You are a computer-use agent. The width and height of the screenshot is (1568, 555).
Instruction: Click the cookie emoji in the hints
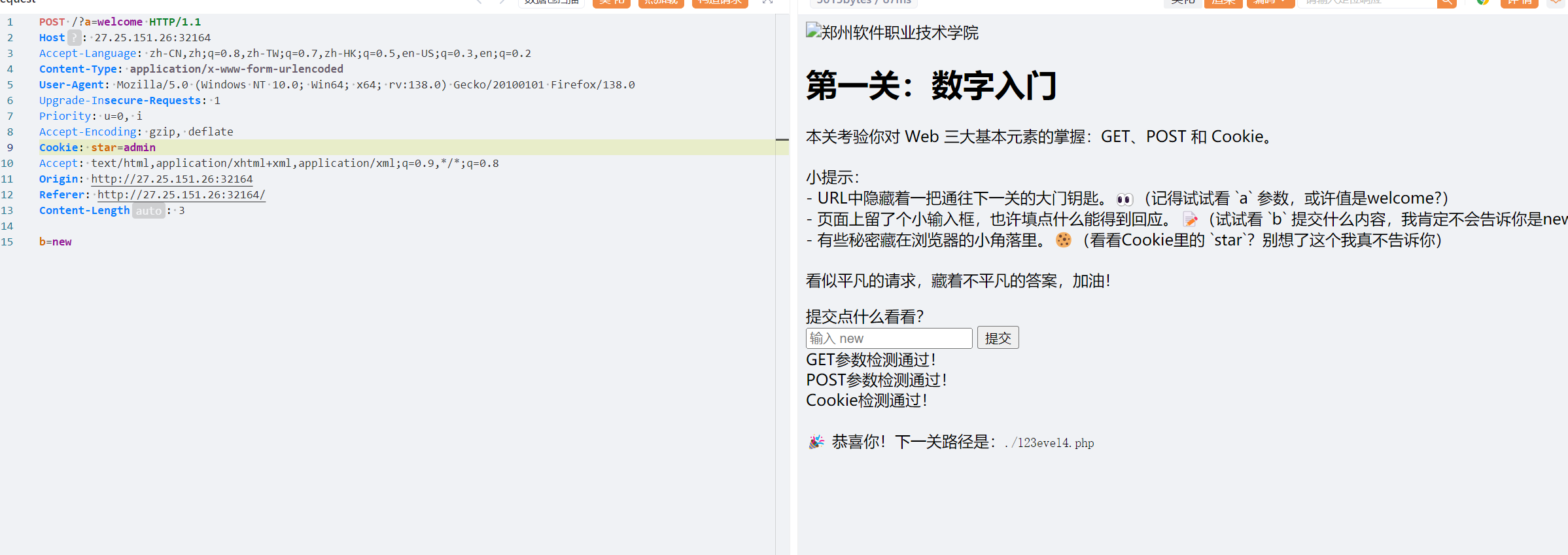point(1064,240)
